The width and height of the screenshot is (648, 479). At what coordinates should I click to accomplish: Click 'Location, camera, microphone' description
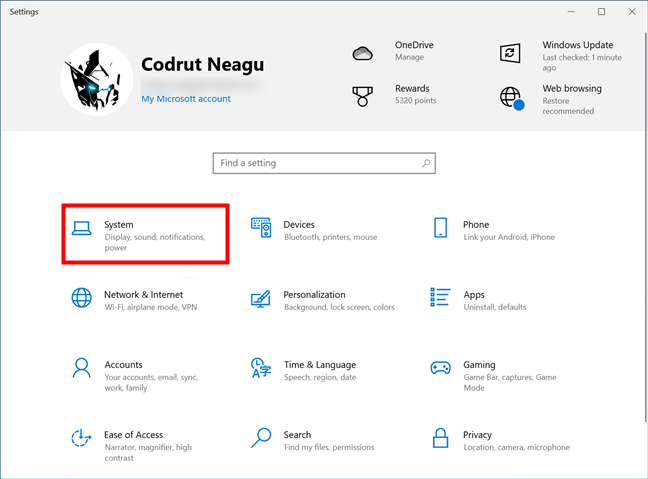tap(517, 448)
